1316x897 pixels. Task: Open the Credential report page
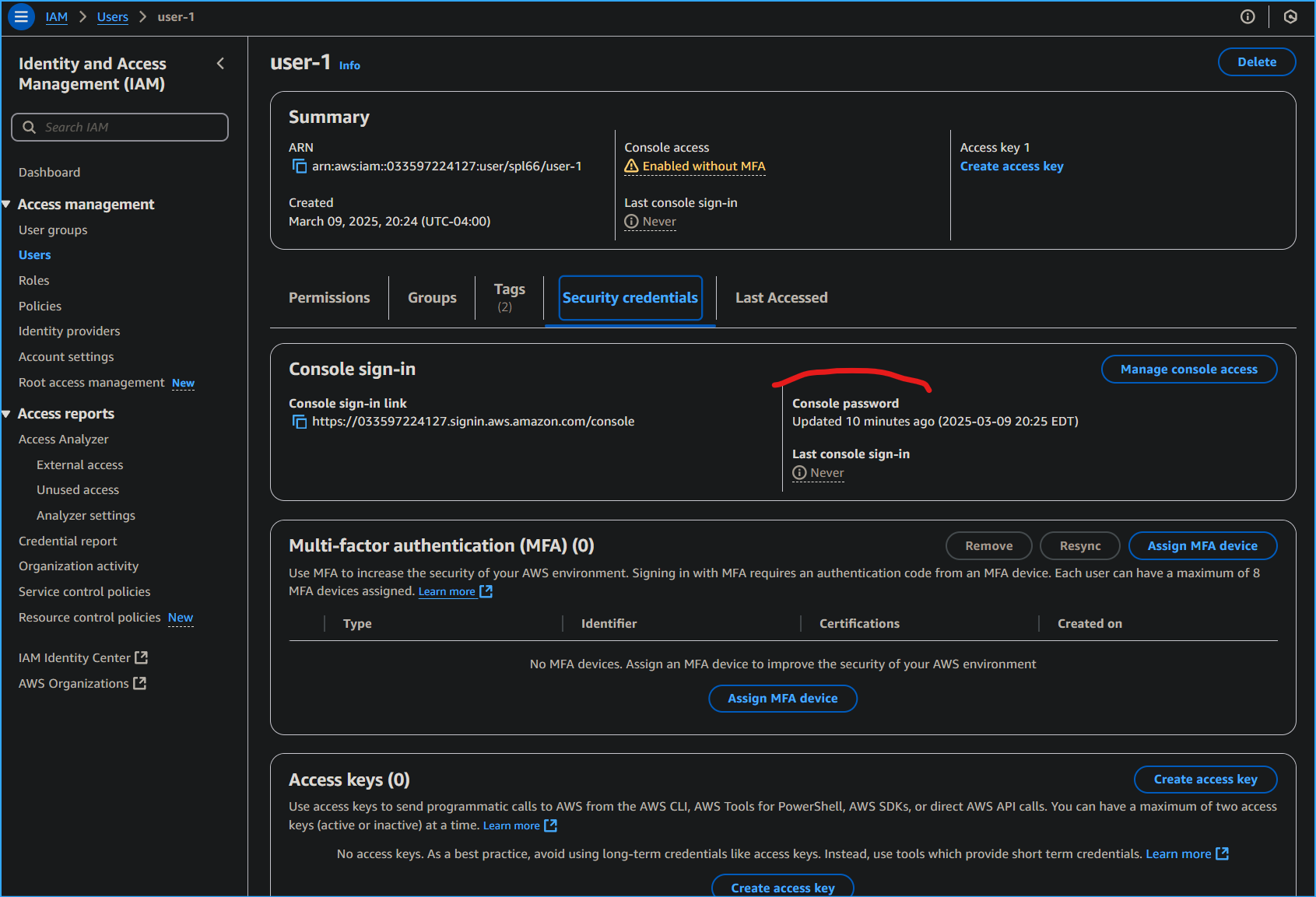tap(68, 541)
